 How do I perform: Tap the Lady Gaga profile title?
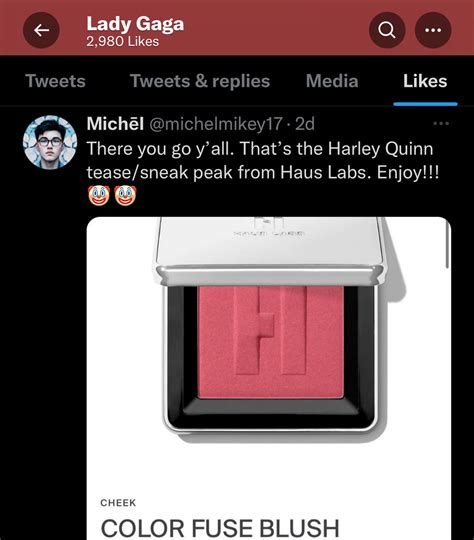point(135,24)
